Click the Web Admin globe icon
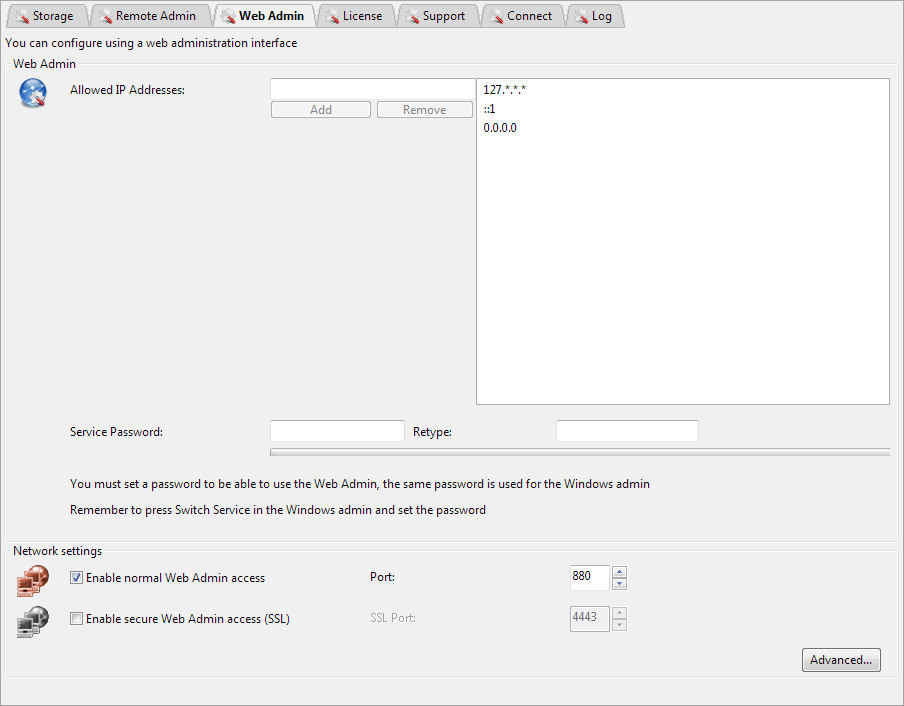Image resolution: width=904 pixels, height=706 pixels. click(x=33, y=93)
